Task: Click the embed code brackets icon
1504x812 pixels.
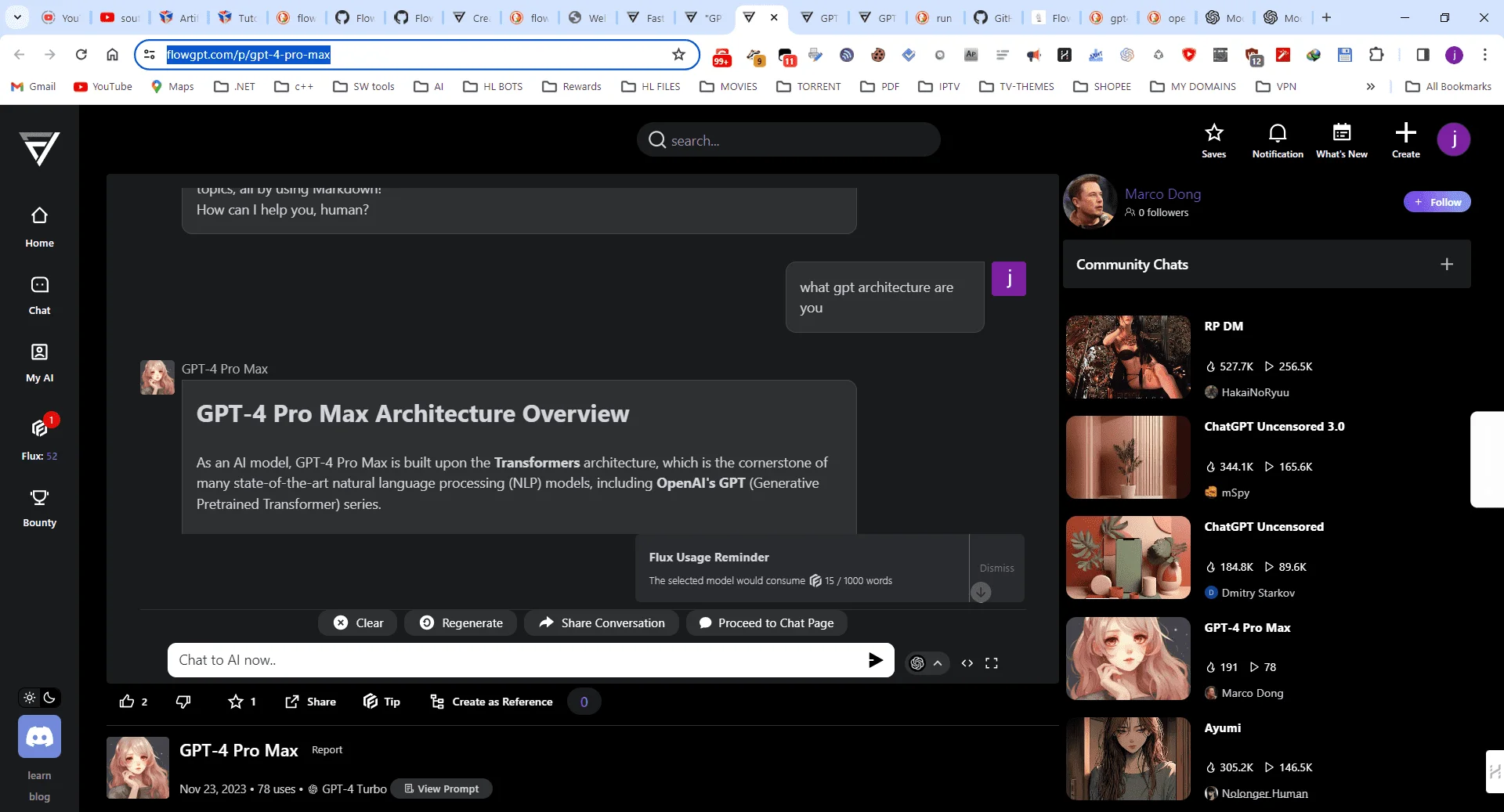Action: [x=967, y=663]
